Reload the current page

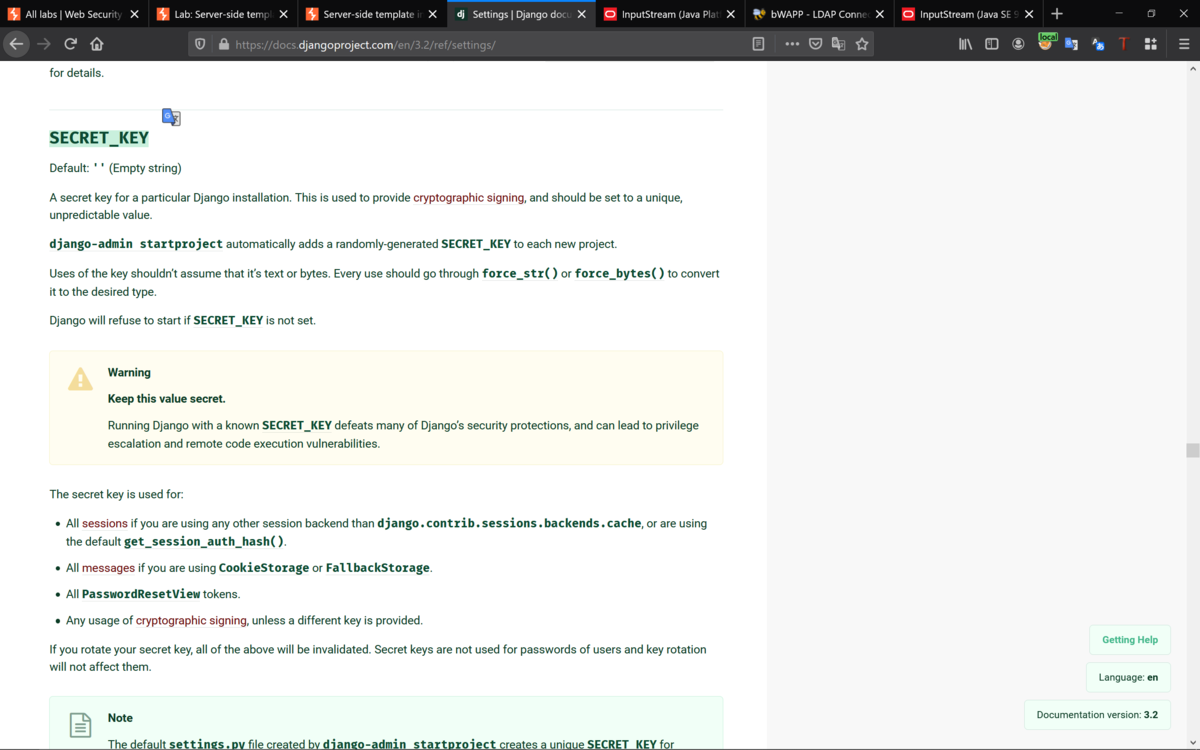point(70,44)
